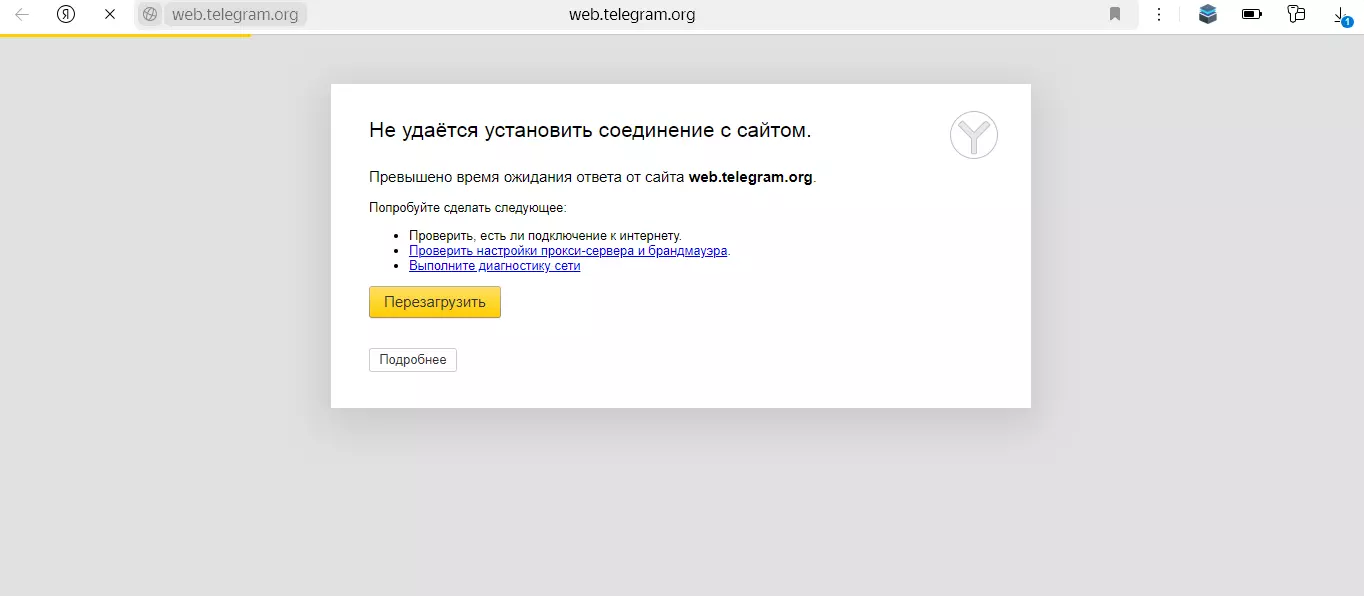Click the bold web.telegram.org text in error
The image size is (1364, 596).
click(x=750, y=177)
